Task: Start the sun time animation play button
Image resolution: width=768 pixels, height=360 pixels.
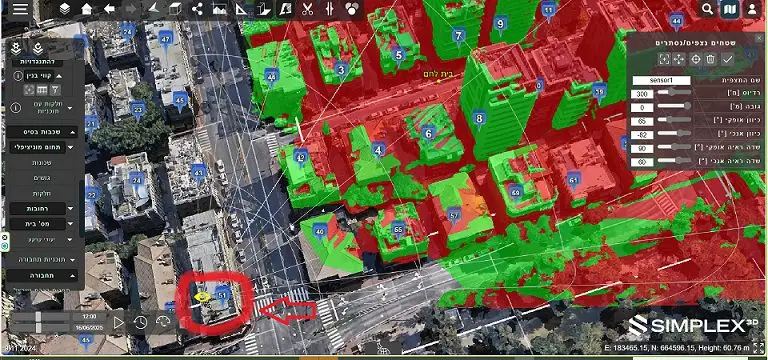Action: [118, 322]
